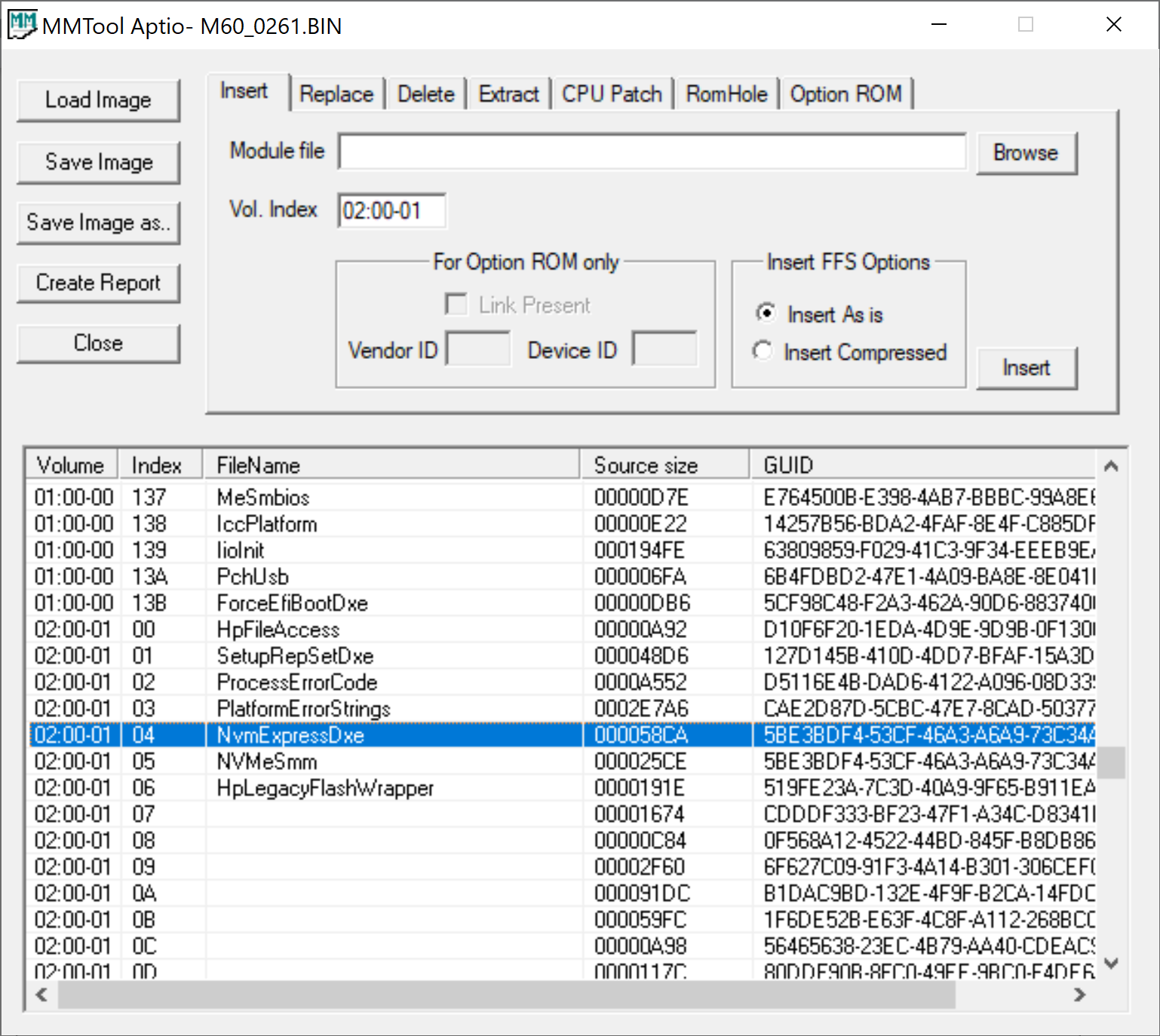Switch to the Replace tab

336,94
